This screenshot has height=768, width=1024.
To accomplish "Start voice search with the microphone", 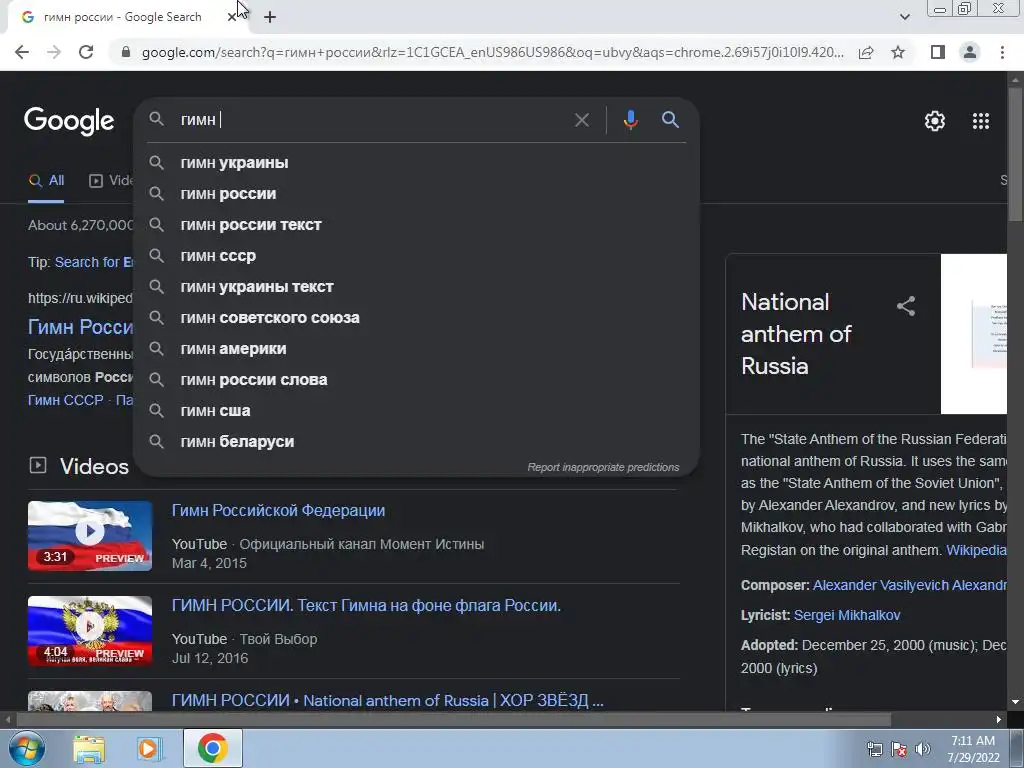I will [630, 120].
